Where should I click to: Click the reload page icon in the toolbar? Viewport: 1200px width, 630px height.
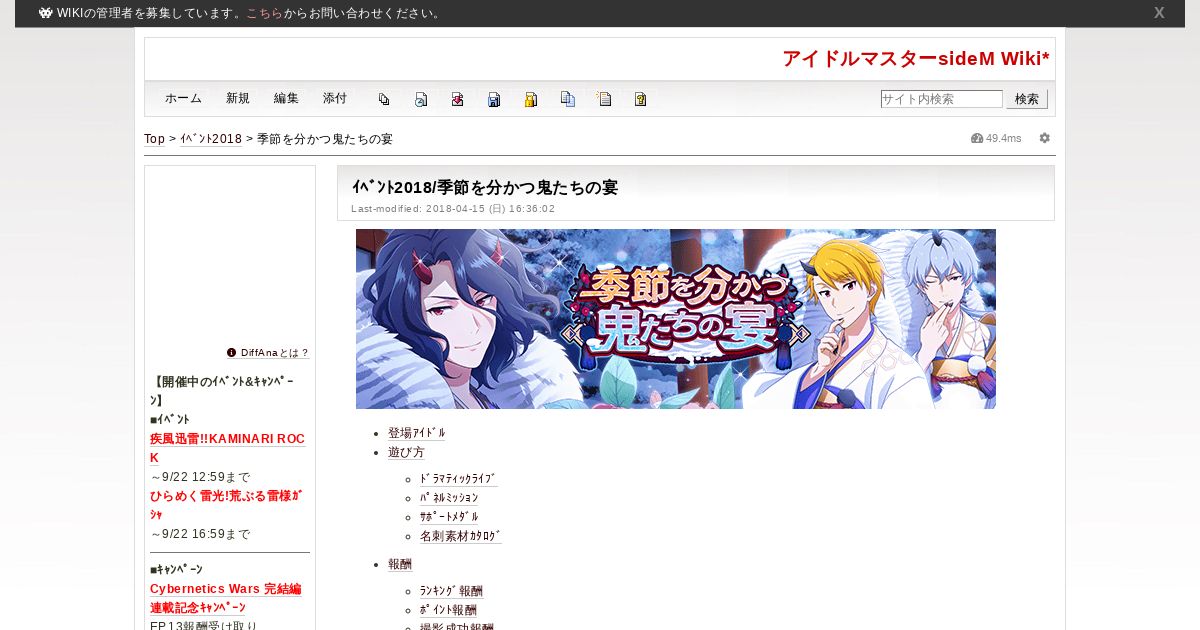[421, 99]
